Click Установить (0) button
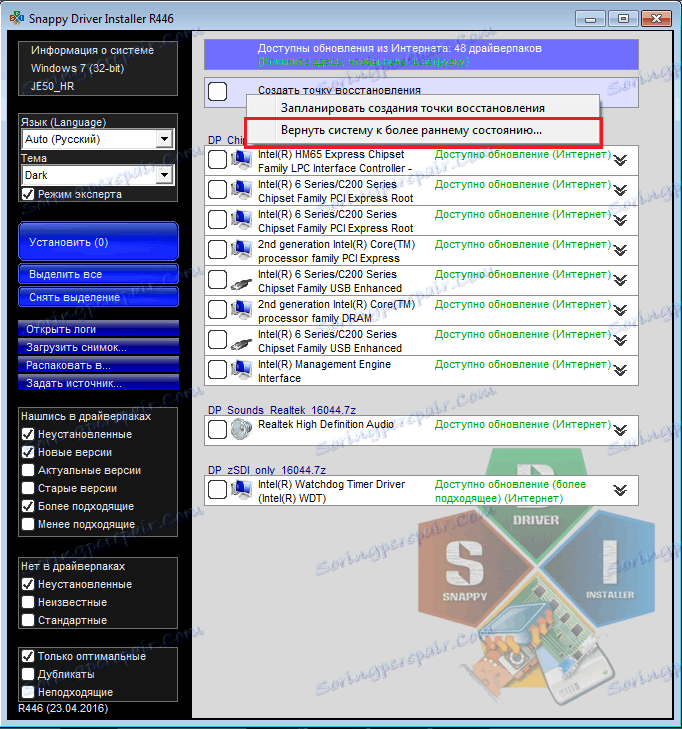Viewport: 682px width, 729px height. coord(98,242)
